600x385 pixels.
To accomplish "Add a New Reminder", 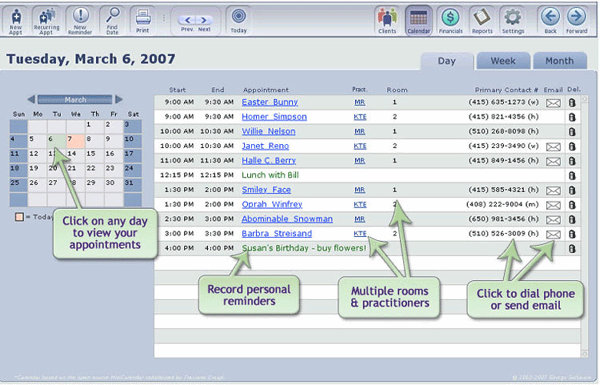I will 80,21.
